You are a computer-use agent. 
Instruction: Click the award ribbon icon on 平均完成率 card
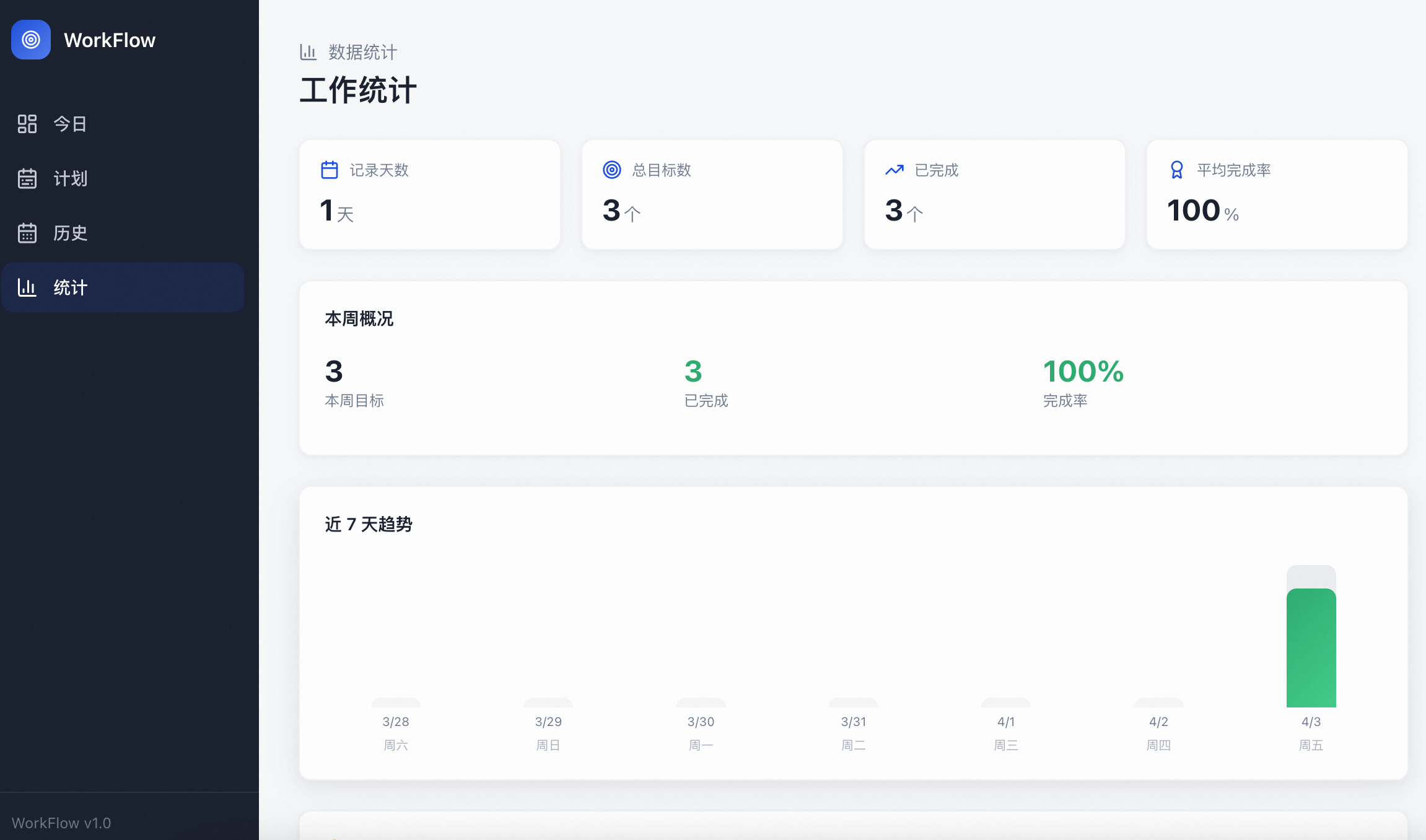pos(1177,170)
